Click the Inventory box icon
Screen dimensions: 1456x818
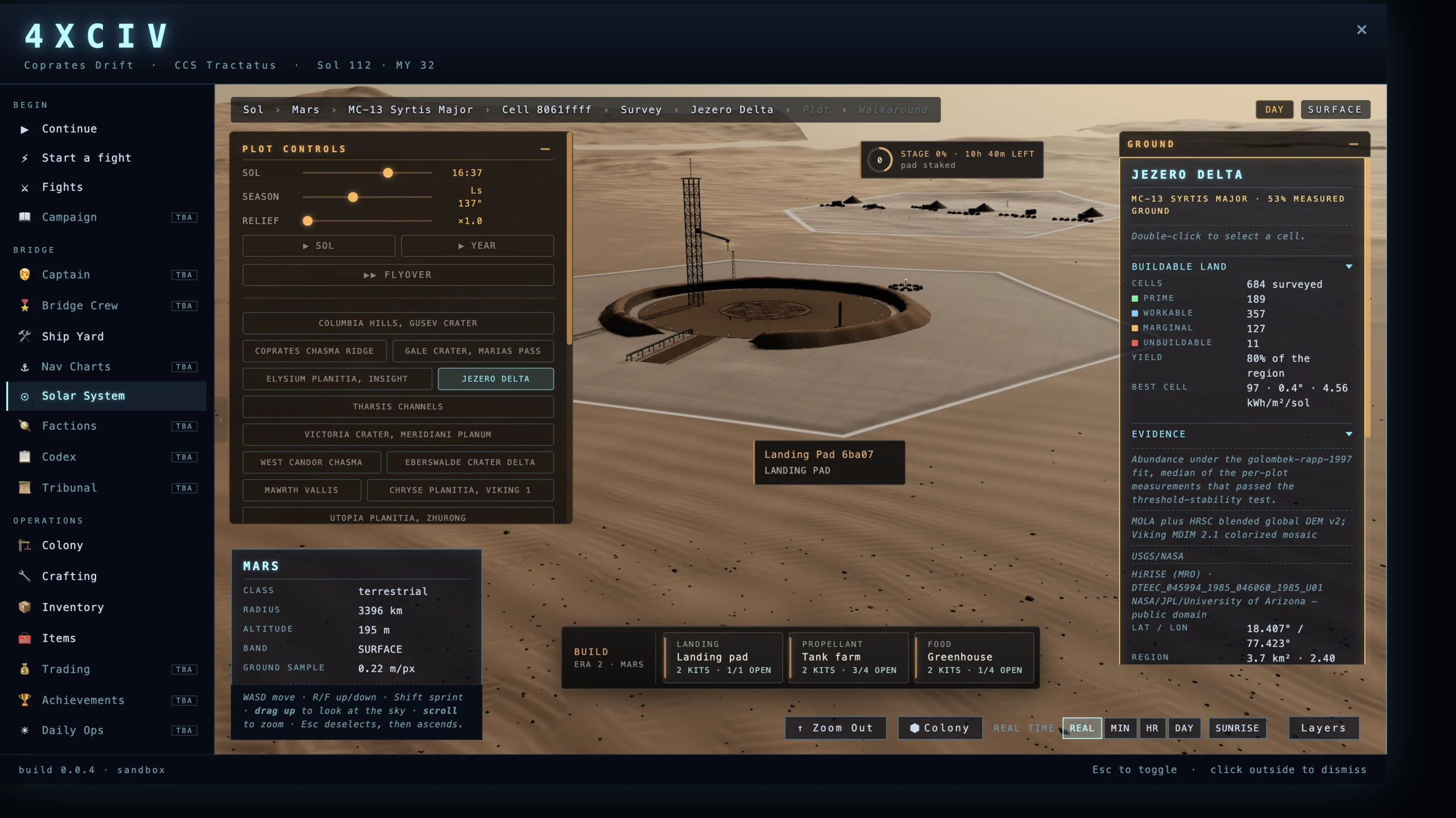[x=24, y=607]
